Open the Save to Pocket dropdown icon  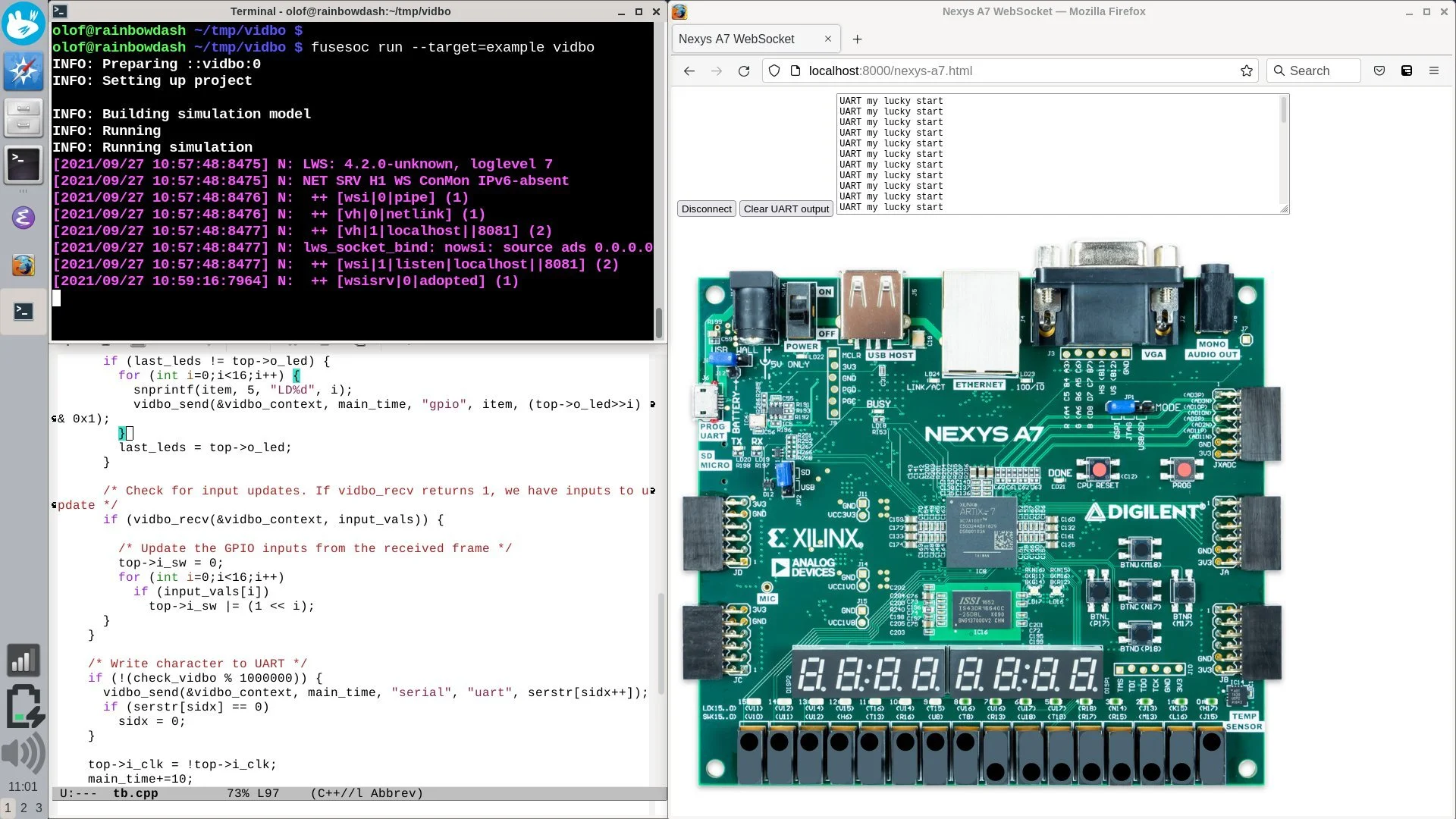click(x=1379, y=71)
